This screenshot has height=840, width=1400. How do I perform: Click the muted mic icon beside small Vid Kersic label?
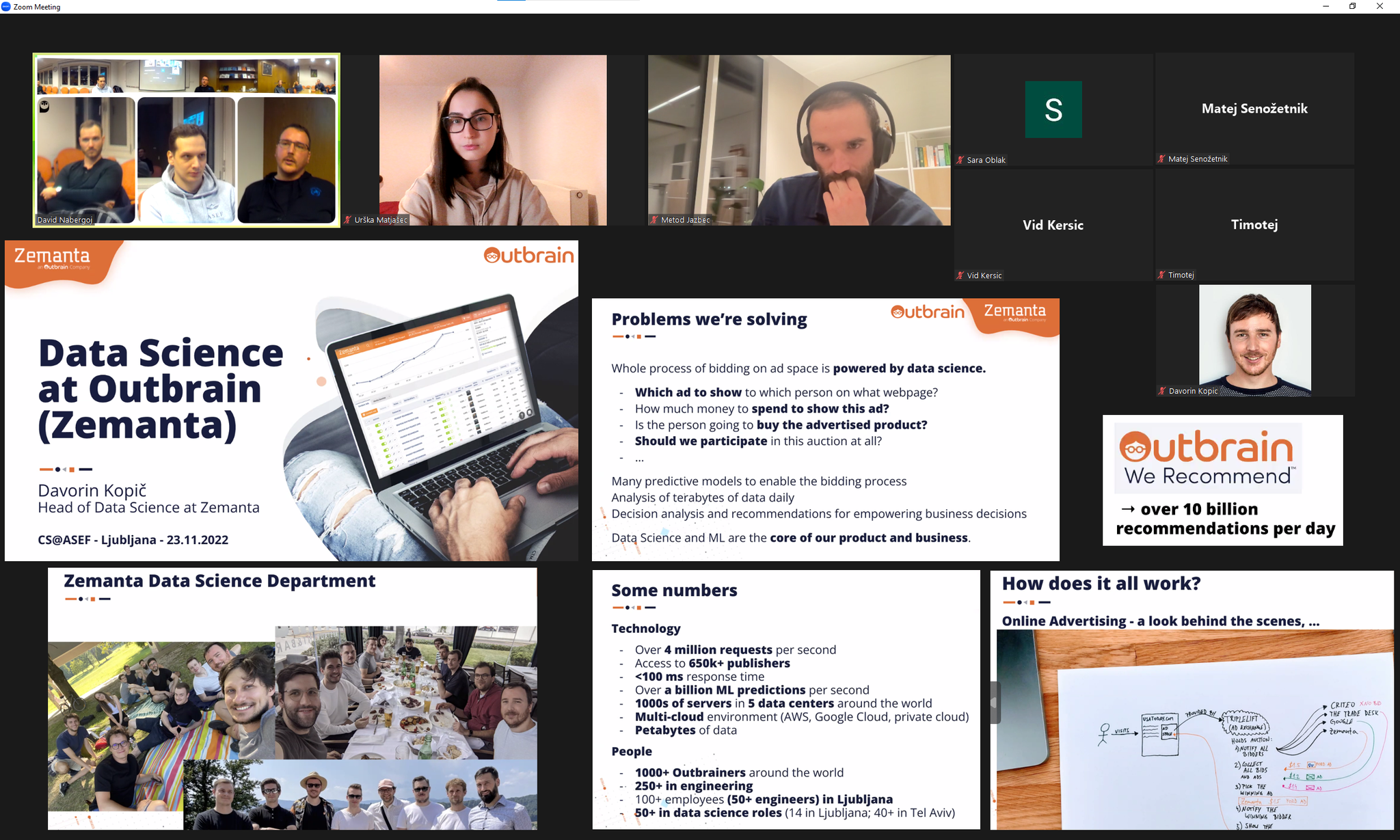pyautogui.click(x=960, y=275)
